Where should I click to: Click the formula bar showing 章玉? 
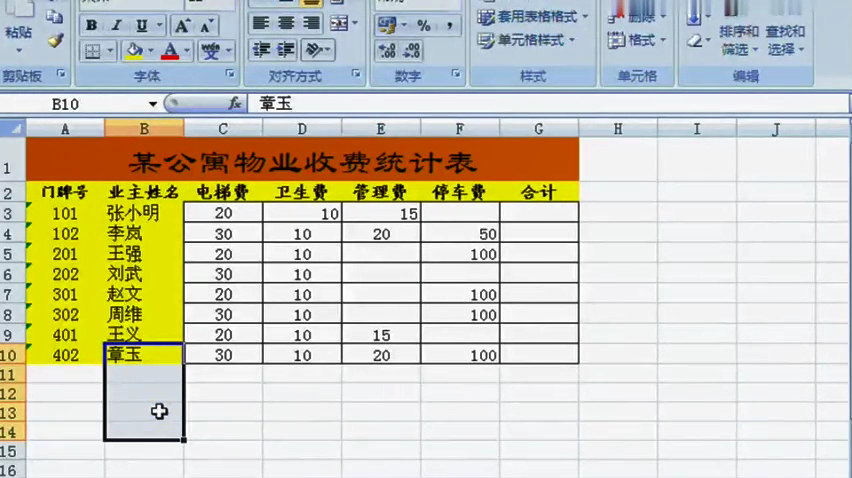point(548,103)
